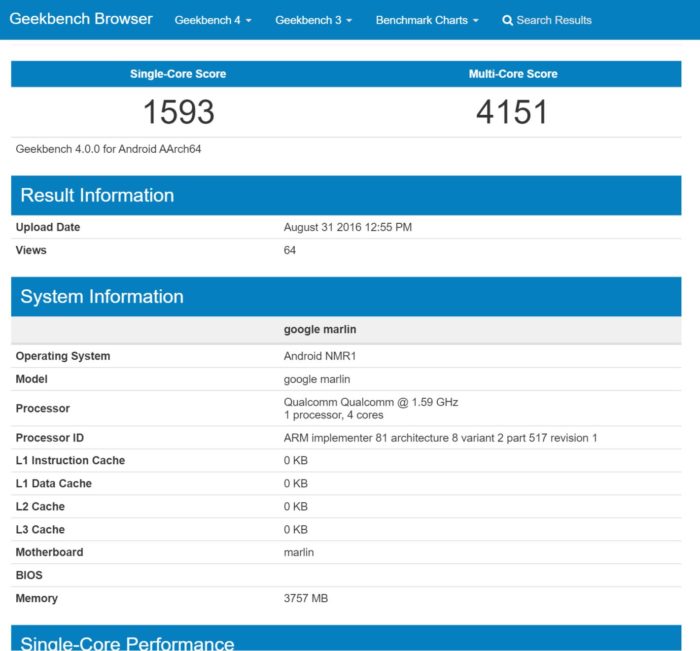
Task: Select the Multi-Core Score header
Action: click(x=513, y=74)
